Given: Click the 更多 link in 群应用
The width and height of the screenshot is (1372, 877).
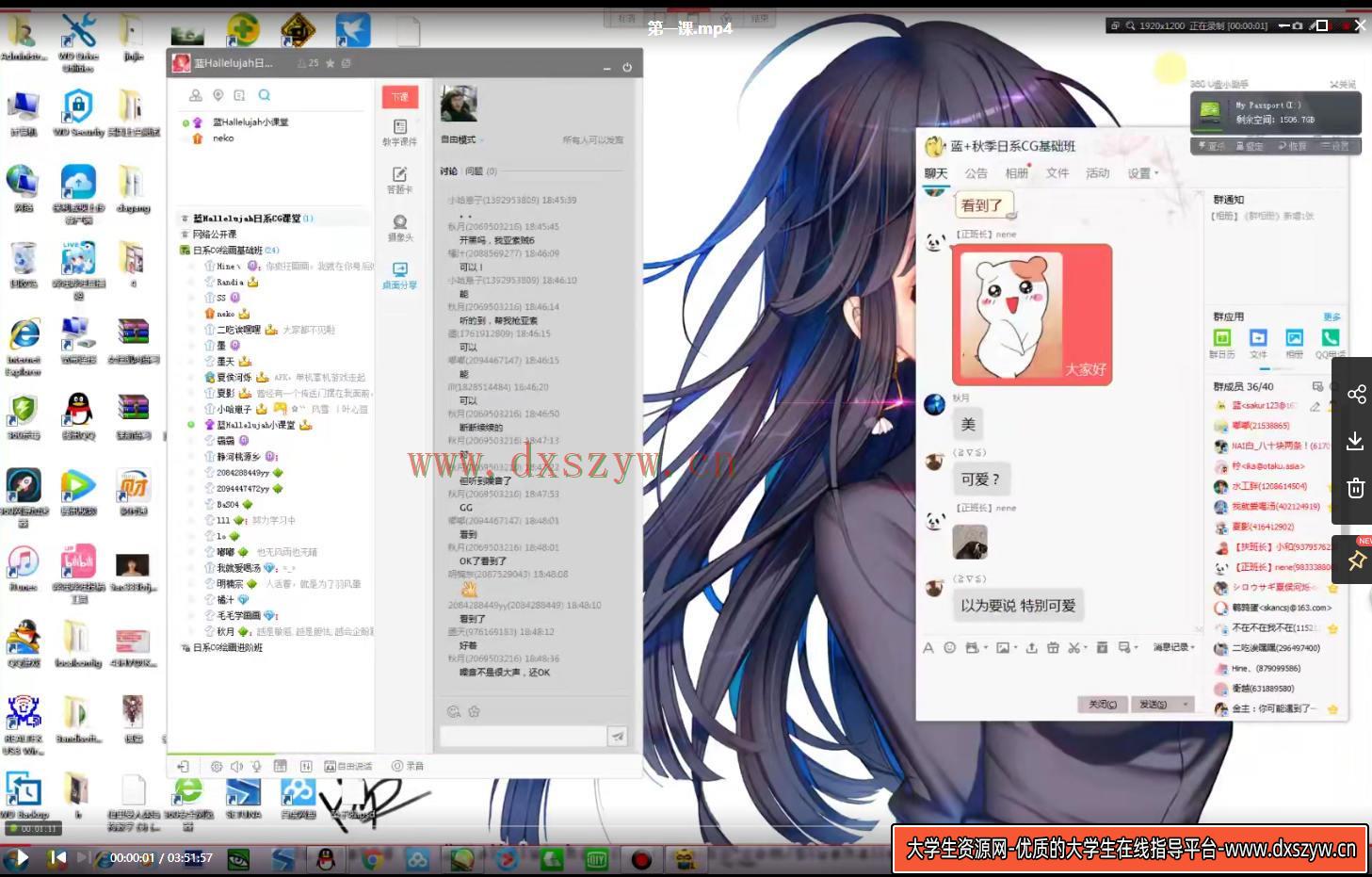Looking at the screenshot, I should coord(1332,317).
